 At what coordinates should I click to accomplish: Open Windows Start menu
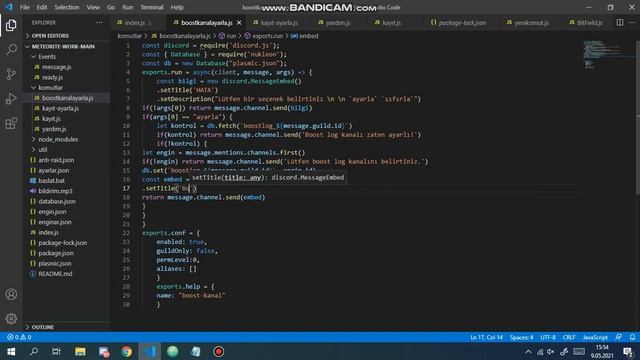(x=11, y=351)
